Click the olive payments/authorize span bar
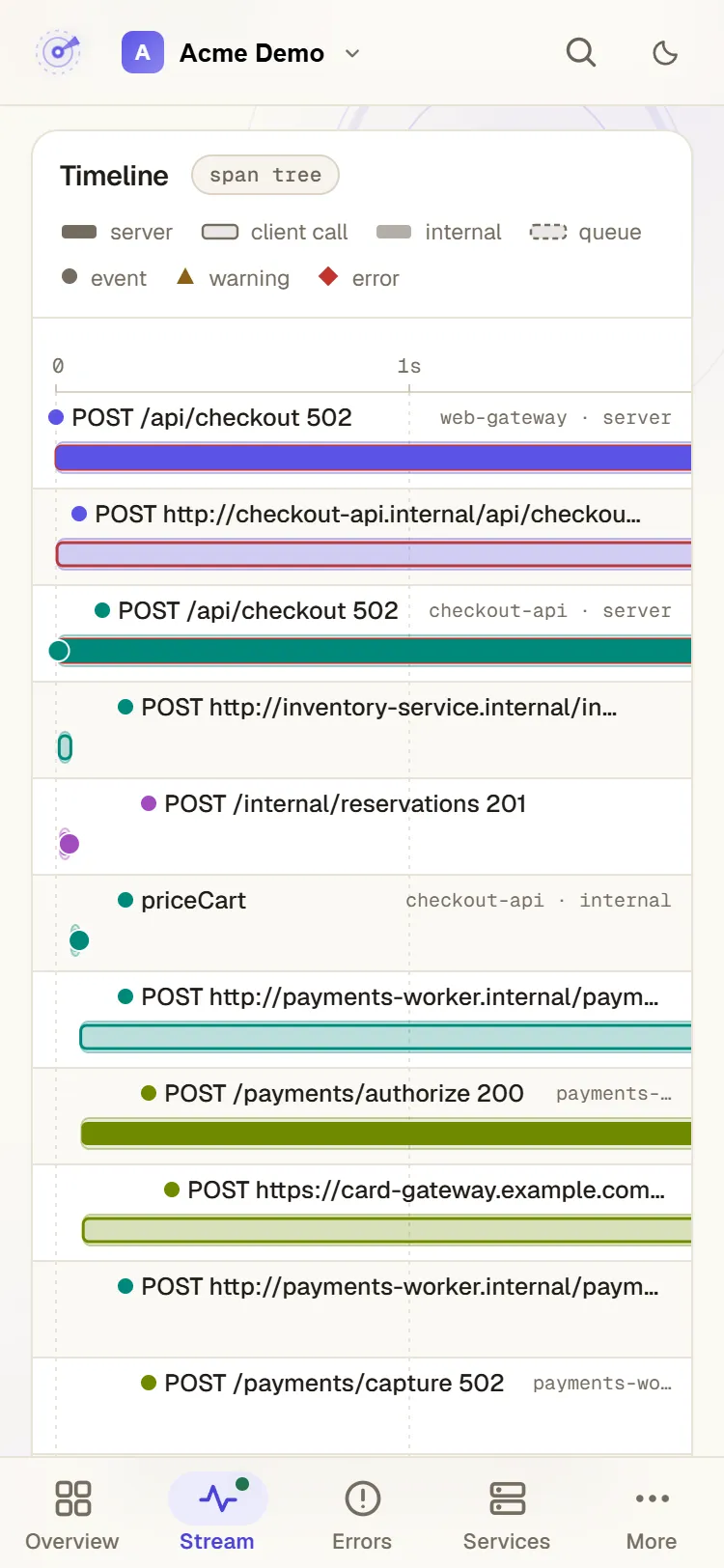The image size is (724, 1568). pos(386,1134)
